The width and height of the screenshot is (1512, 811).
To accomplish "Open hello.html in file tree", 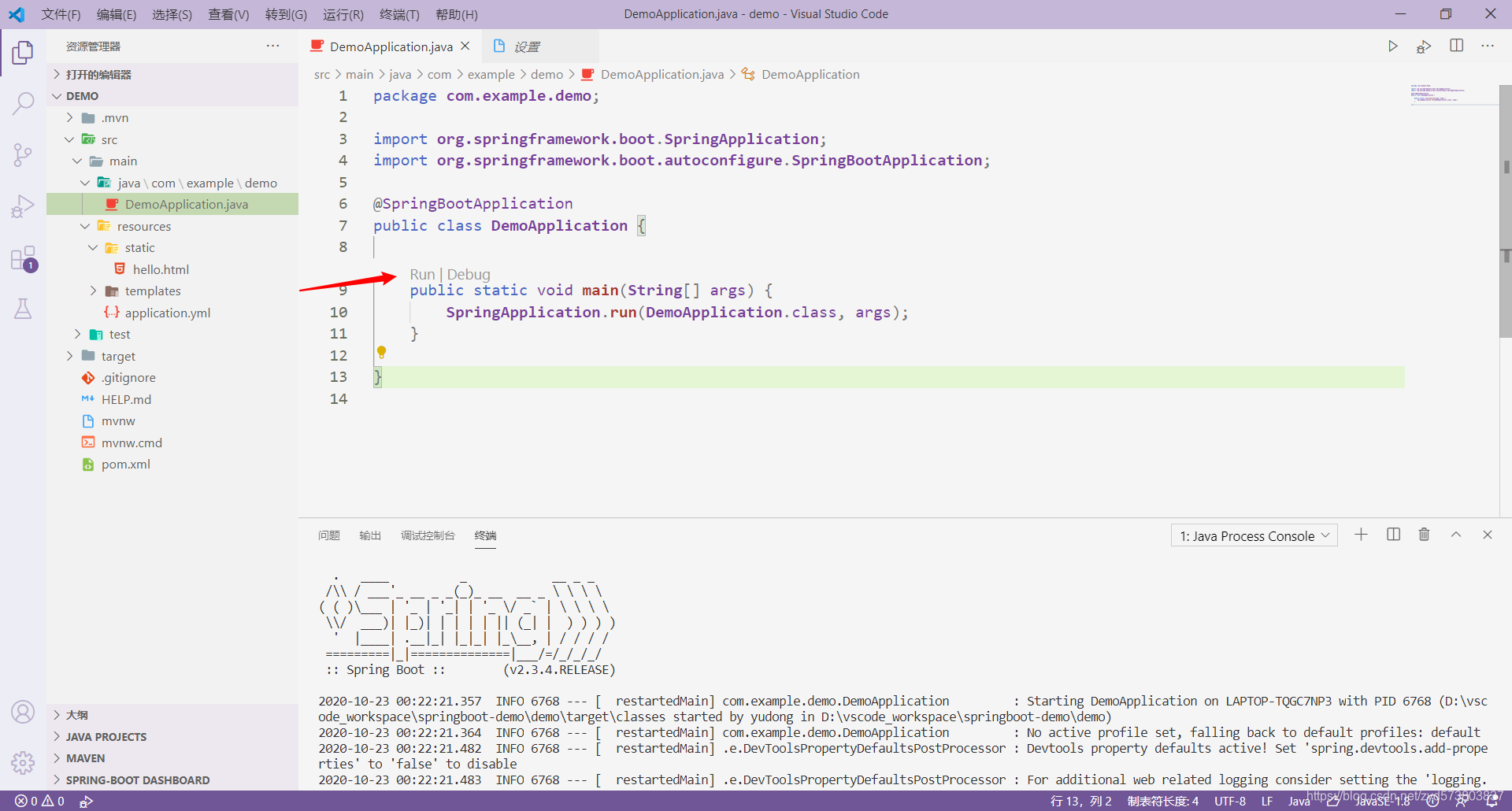I will (161, 269).
